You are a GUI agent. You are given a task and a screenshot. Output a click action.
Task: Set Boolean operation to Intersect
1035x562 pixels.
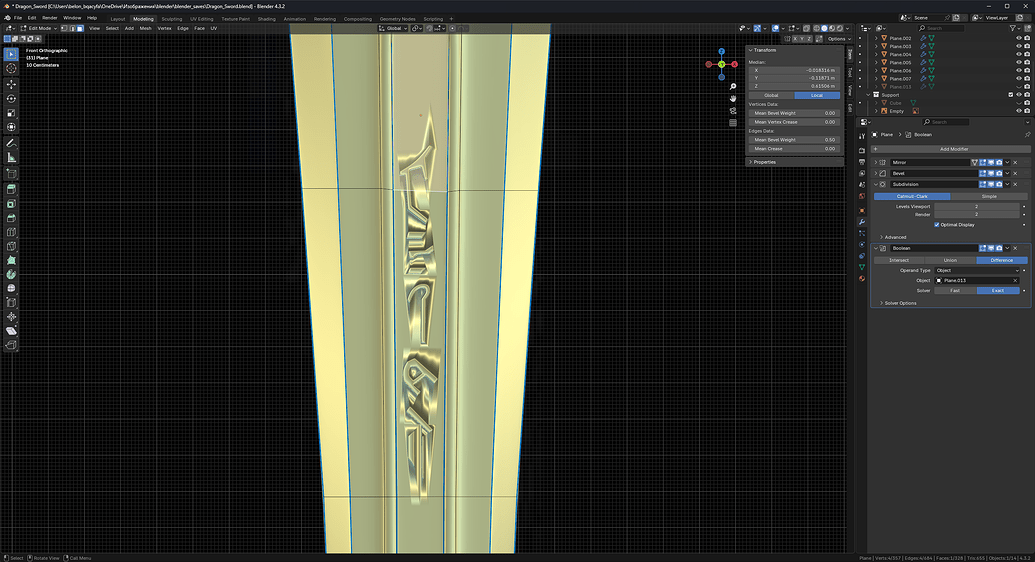tap(899, 260)
